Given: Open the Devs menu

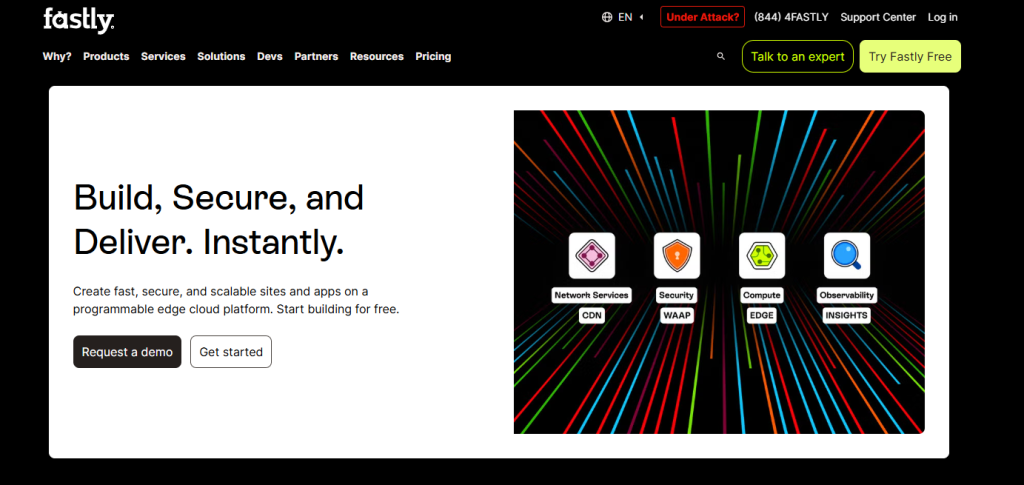Looking at the screenshot, I should (270, 57).
